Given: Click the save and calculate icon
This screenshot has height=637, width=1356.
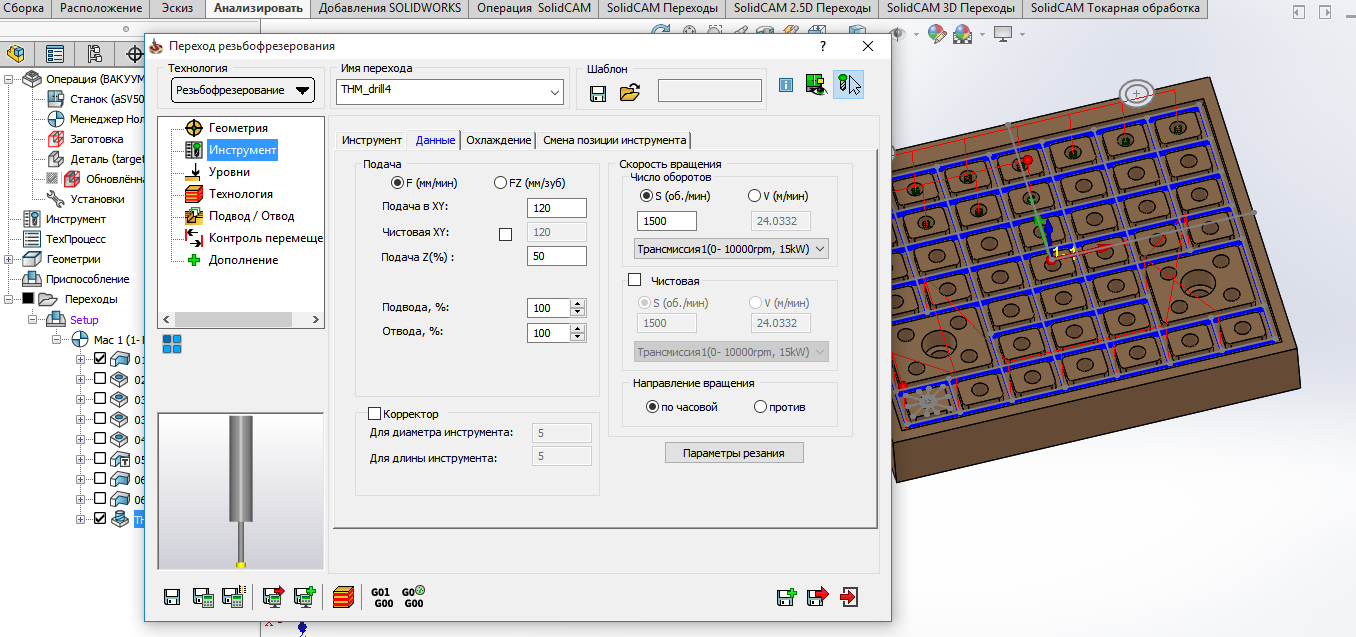Looking at the screenshot, I should point(203,597).
